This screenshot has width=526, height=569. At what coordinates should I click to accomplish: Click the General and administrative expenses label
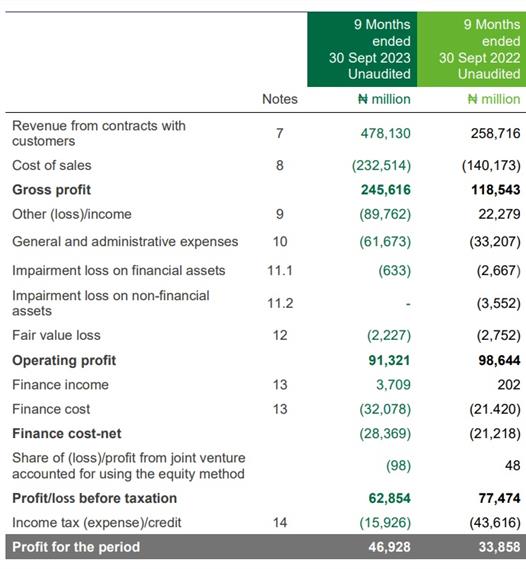pyautogui.click(x=125, y=242)
